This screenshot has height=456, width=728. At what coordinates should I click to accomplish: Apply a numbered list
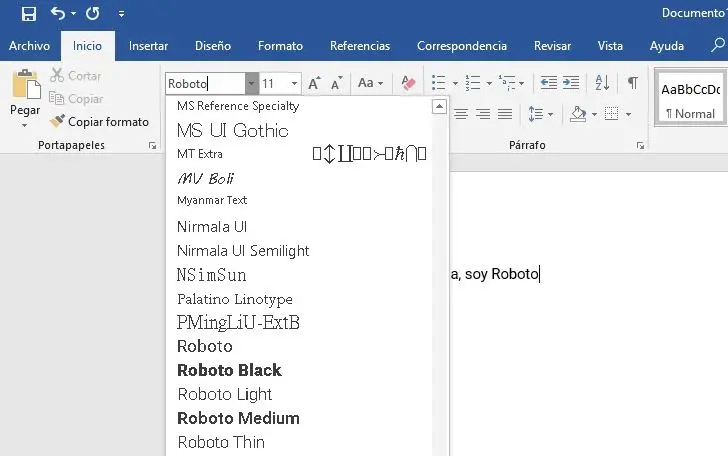473,83
